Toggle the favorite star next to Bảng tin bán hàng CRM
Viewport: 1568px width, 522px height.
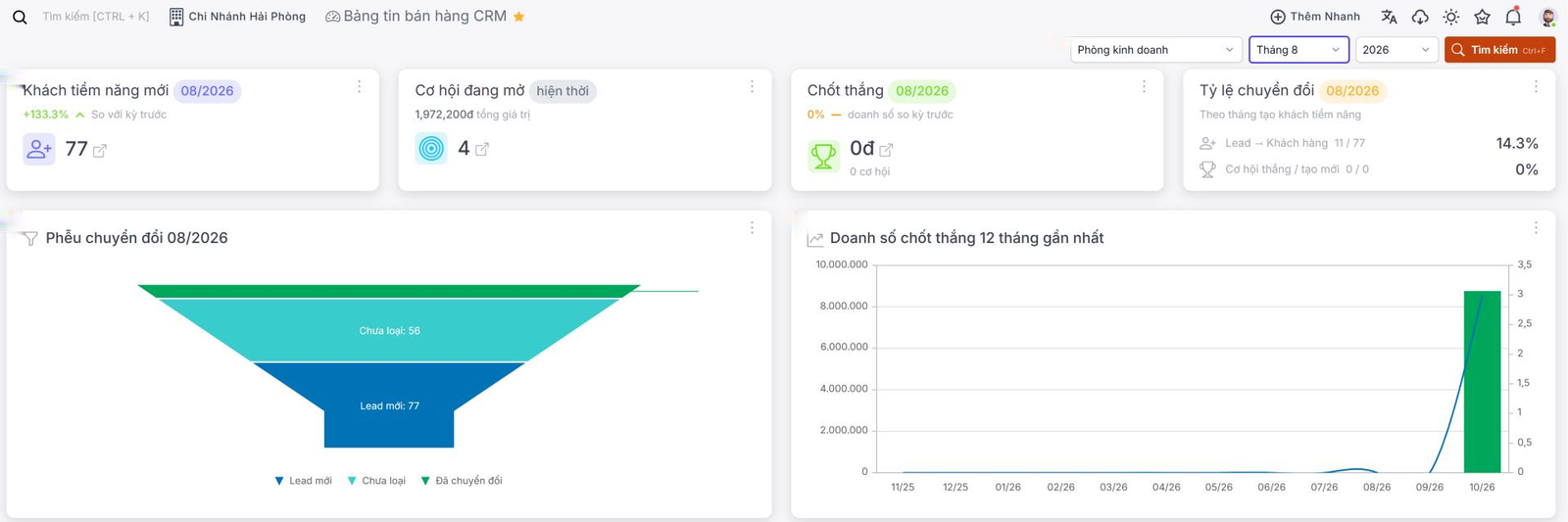pos(519,17)
